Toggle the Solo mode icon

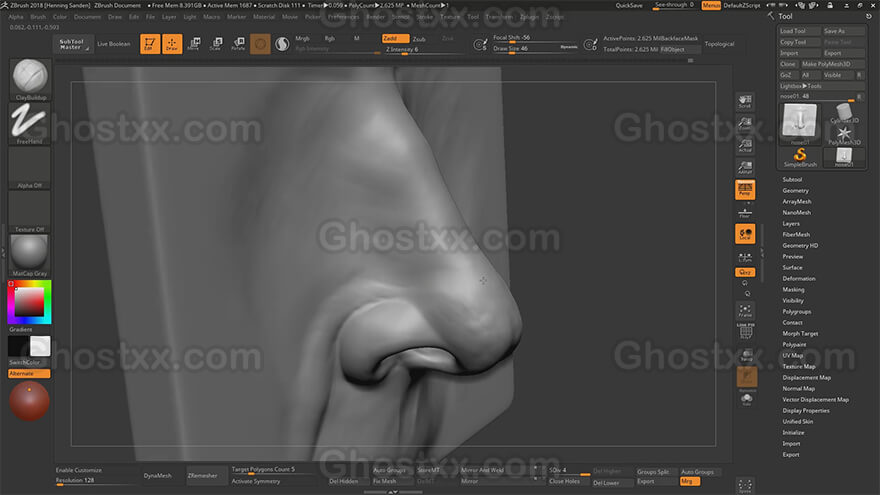(x=746, y=399)
